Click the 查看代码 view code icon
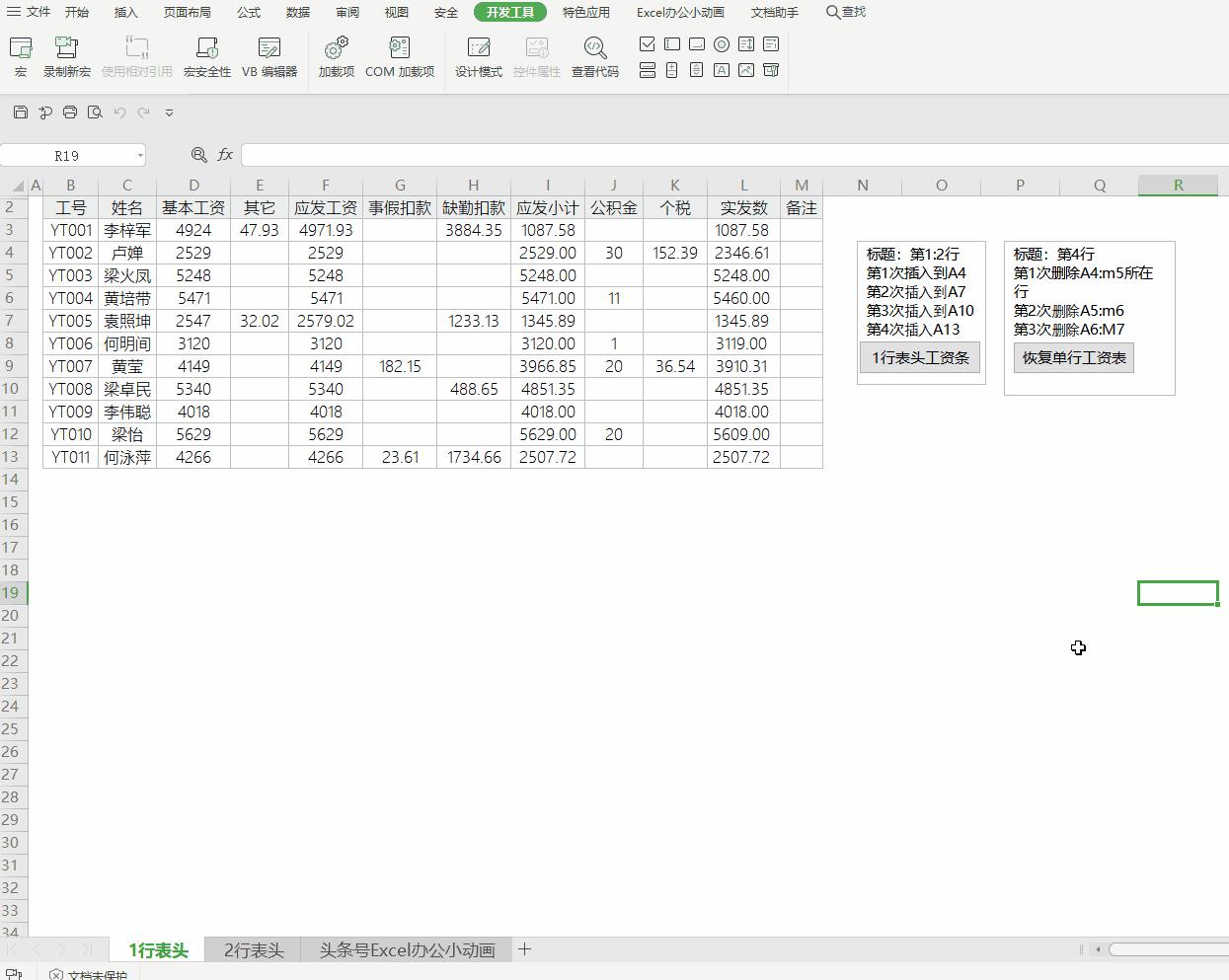Viewport: 1229px width, 980px height. (594, 56)
